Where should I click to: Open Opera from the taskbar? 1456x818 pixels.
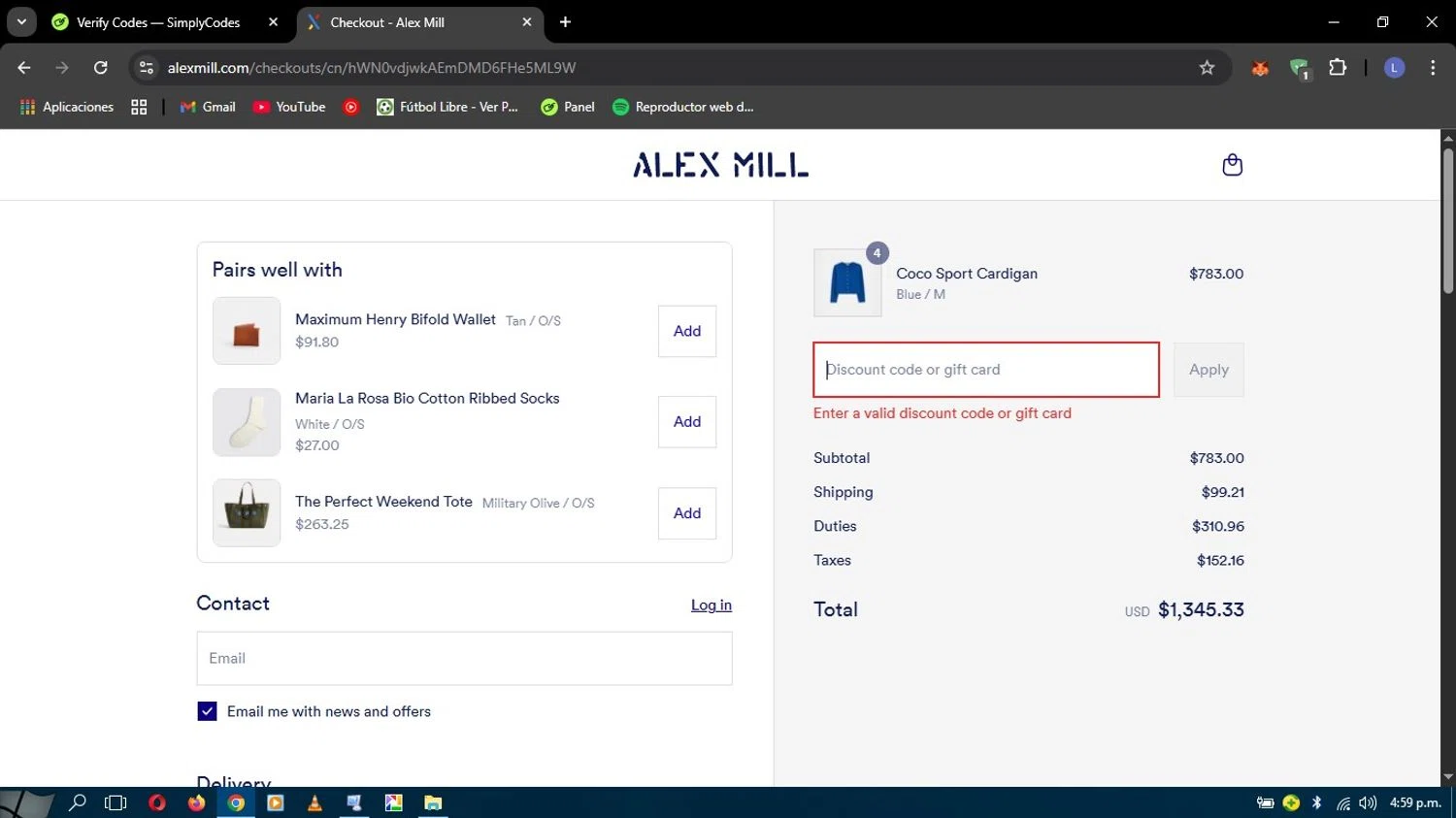[x=157, y=802]
